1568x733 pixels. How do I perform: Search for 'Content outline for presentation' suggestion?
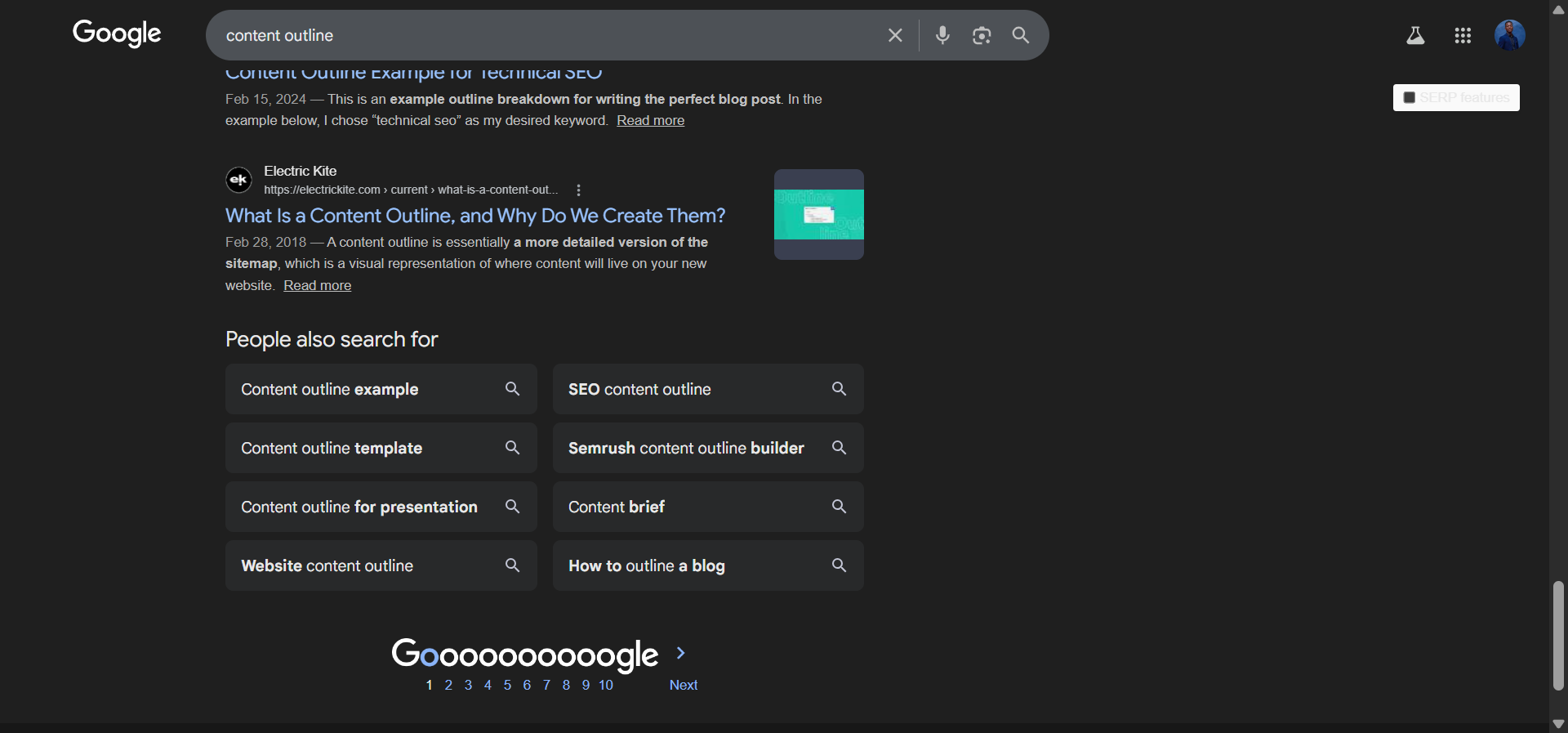tap(381, 507)
